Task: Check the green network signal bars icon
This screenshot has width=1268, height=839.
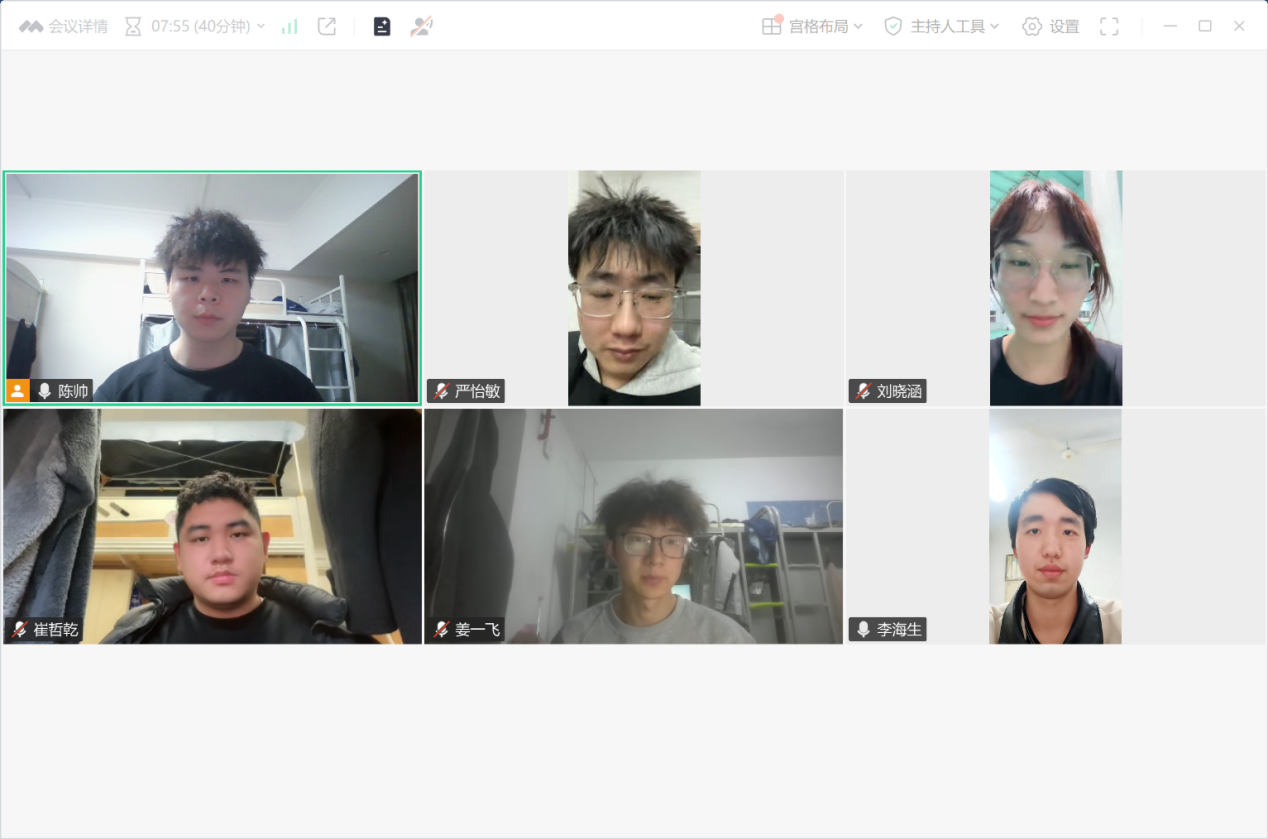Action: [x=289, y=27]
